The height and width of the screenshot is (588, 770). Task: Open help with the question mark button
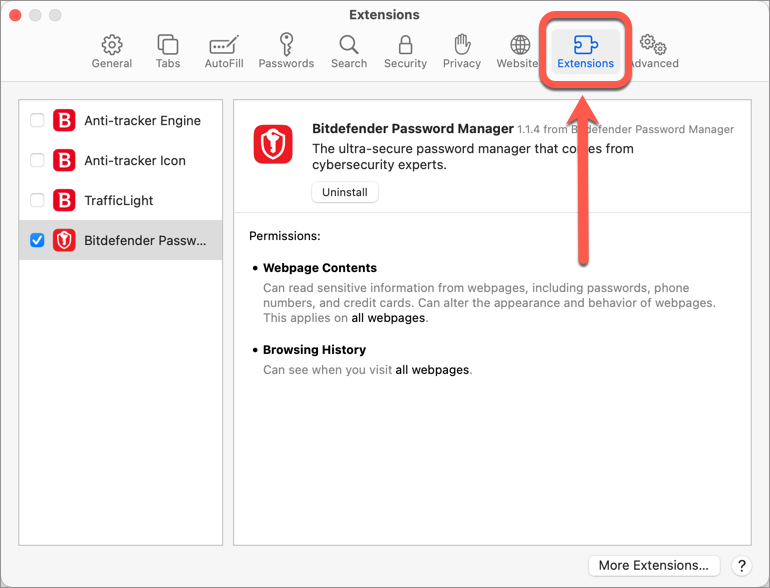(742, 565)
